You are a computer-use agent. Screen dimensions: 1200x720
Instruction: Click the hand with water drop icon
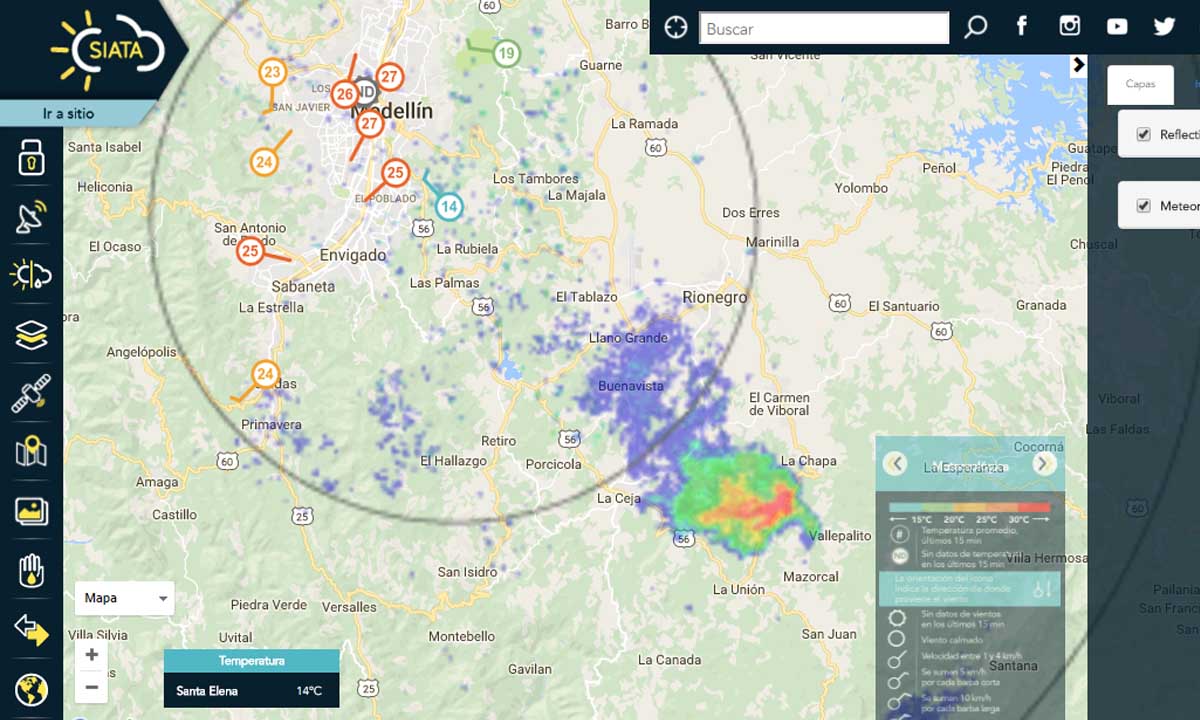click(x=31, y=571)
